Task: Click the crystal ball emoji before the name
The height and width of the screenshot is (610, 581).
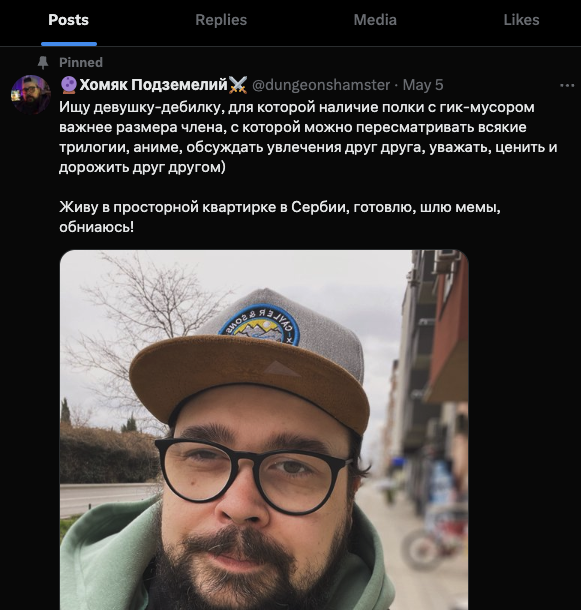Action: [x=69, y=85]
